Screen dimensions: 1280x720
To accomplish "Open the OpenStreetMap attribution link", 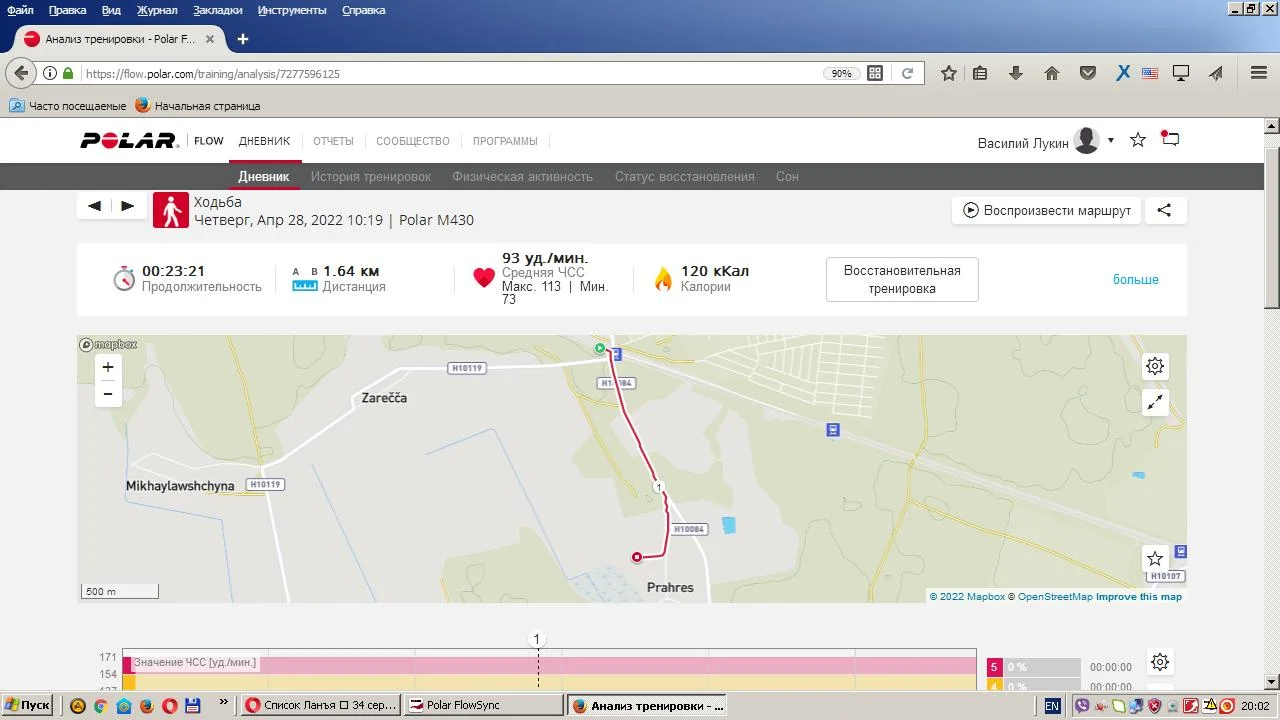I will pos(1055,597).
